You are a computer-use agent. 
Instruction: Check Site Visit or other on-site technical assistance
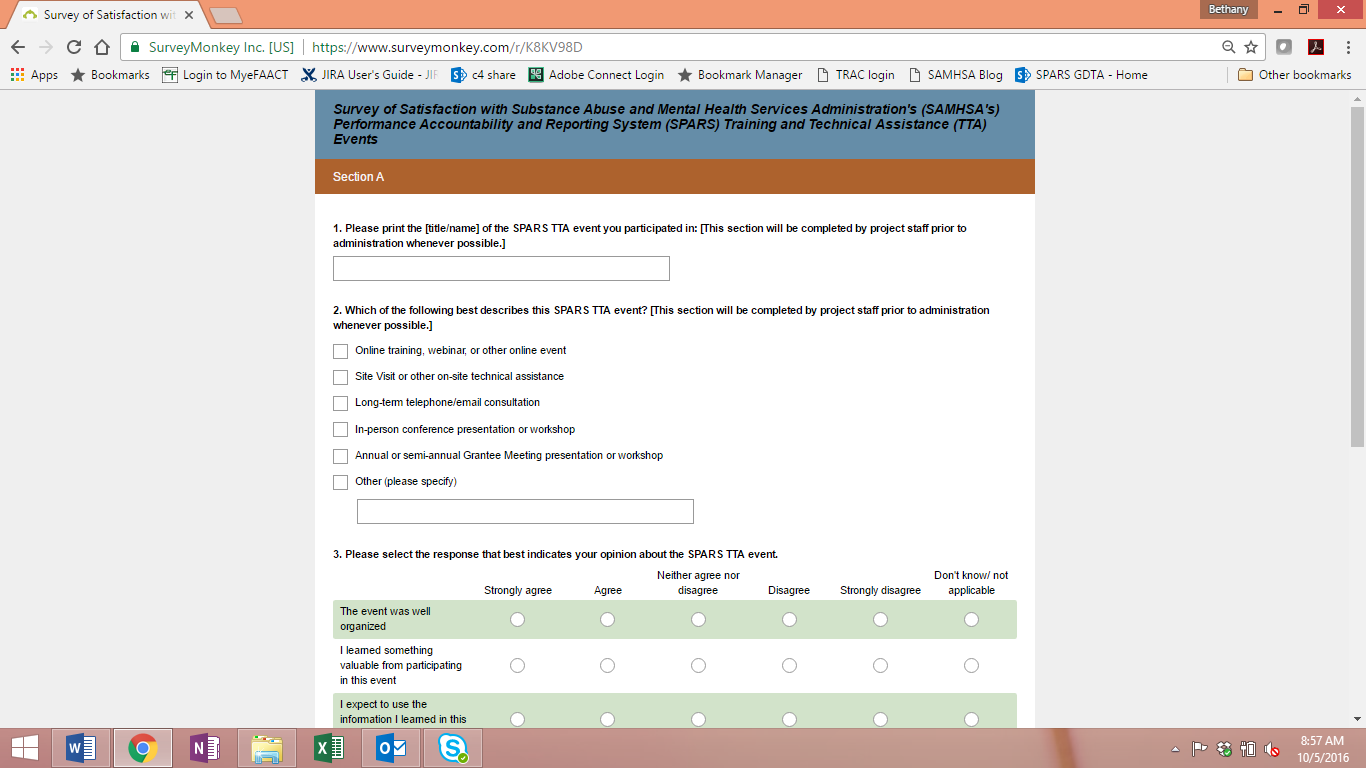point(341,377)
